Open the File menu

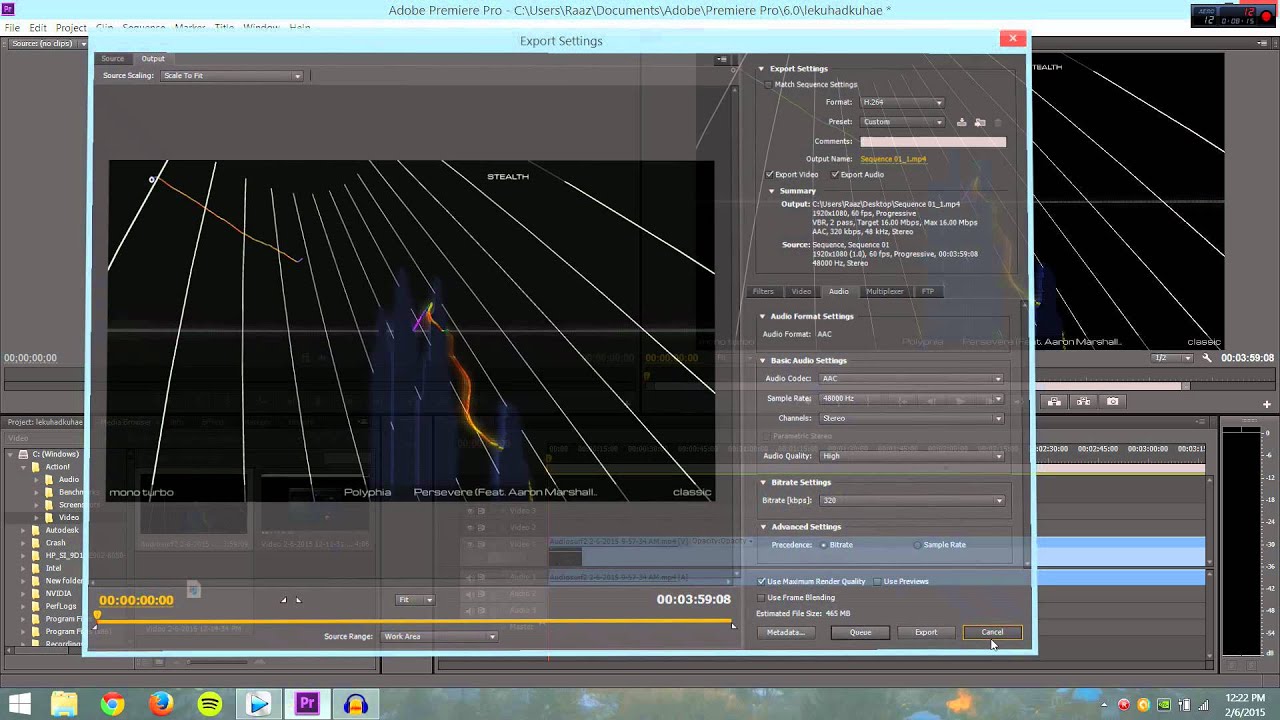point(12,28)
